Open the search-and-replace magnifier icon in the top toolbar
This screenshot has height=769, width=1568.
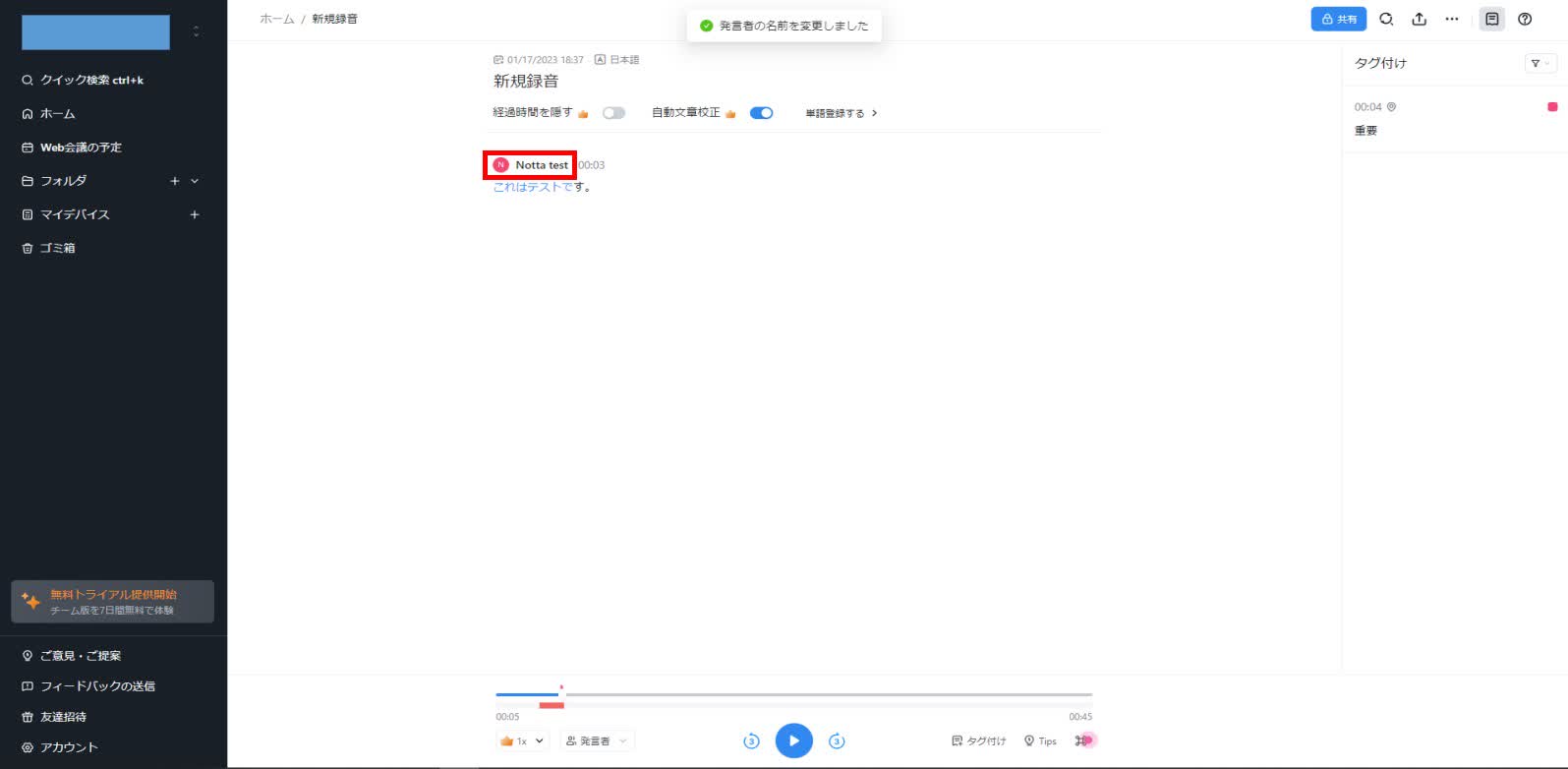click(1386, 19)
